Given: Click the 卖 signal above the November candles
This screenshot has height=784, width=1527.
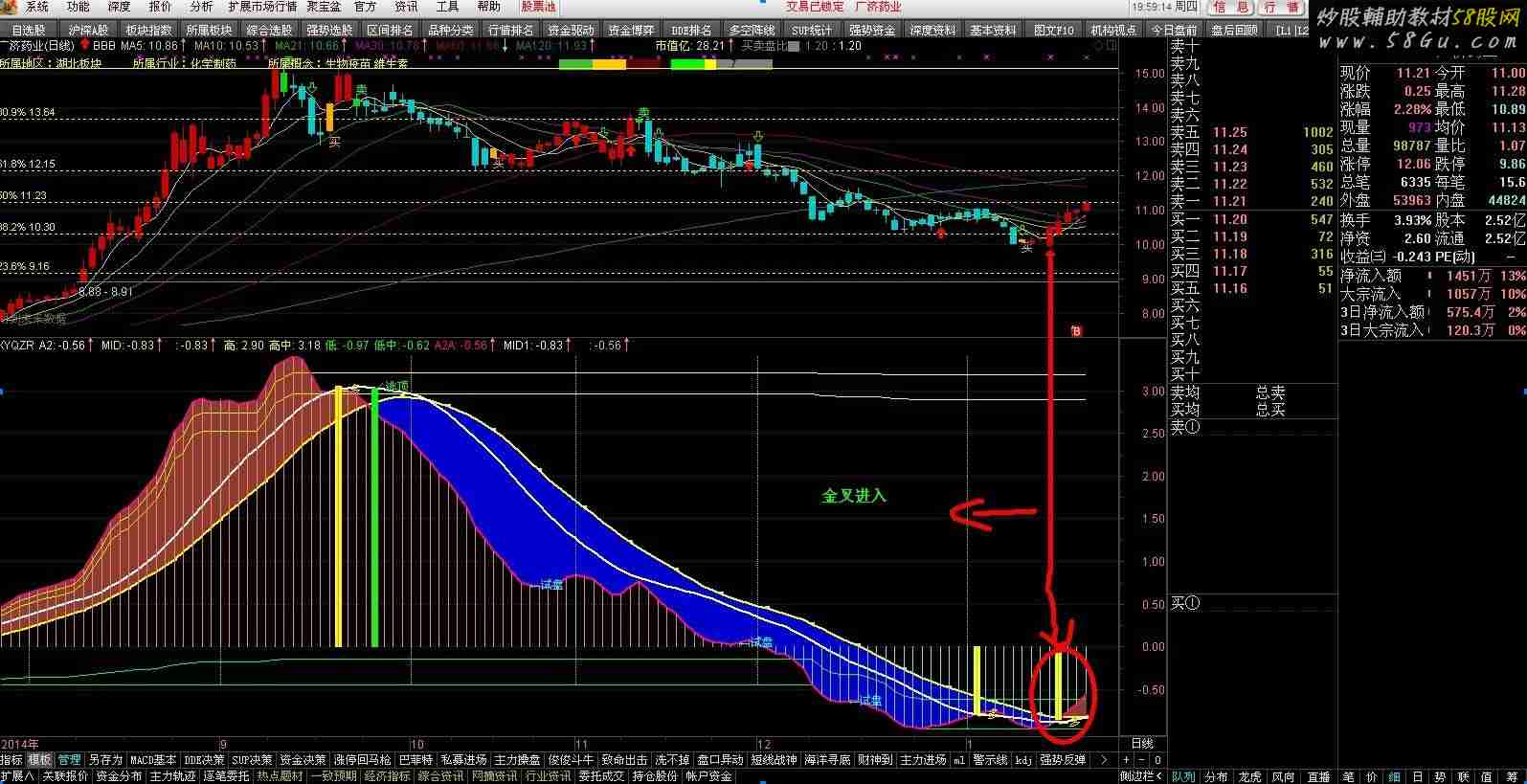Looking at the screenshot, I should click(643, 113).
